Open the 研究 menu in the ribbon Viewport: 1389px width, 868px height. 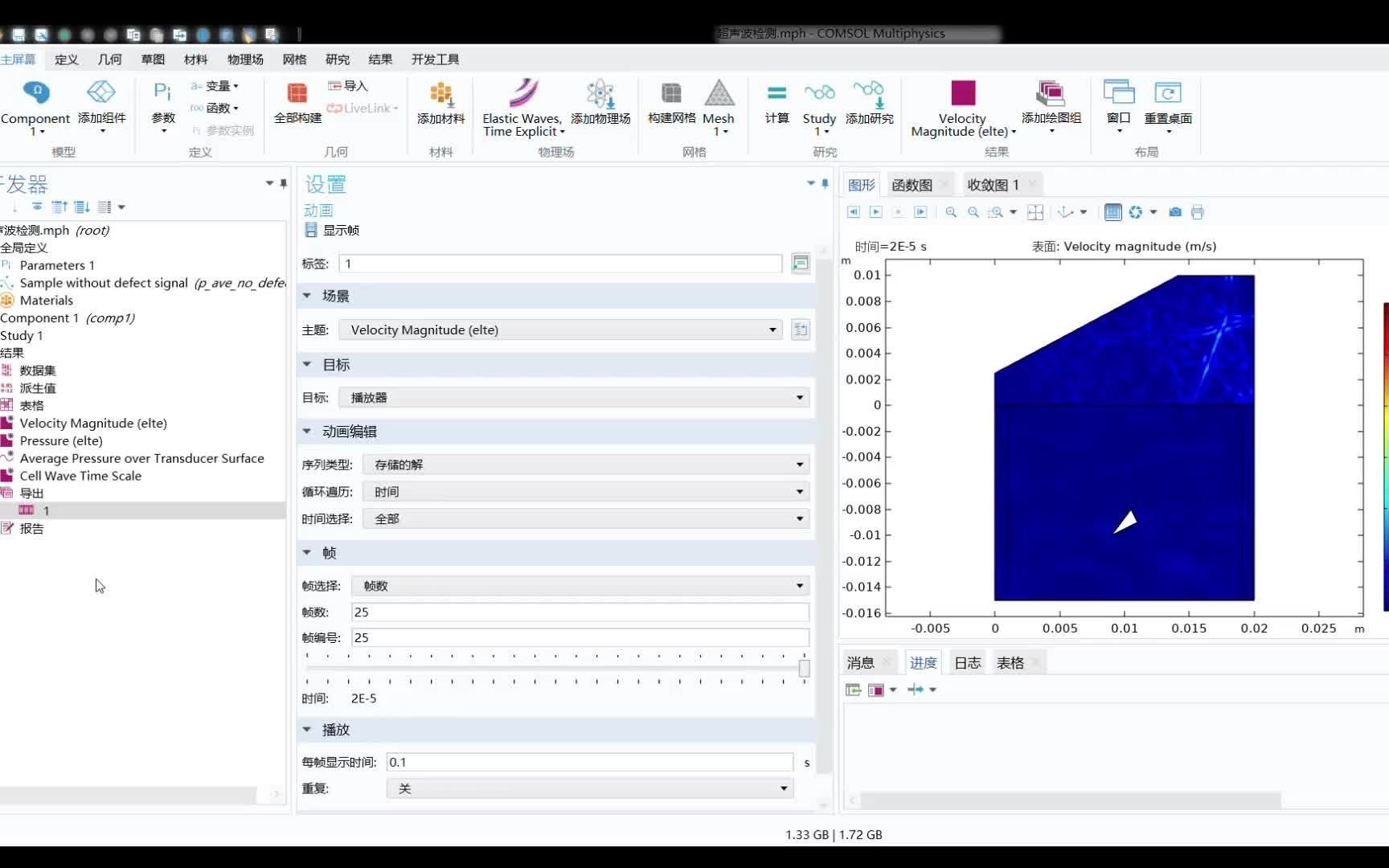click(337, 59)
